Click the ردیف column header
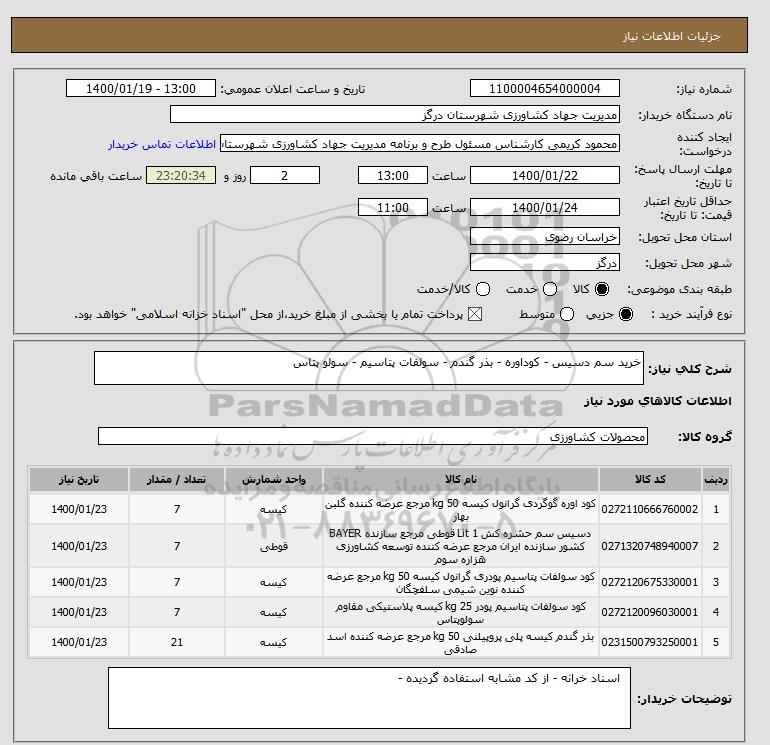The height and width of the screenshot is (745, 770). pyautogui.click(x=716, y=479)
